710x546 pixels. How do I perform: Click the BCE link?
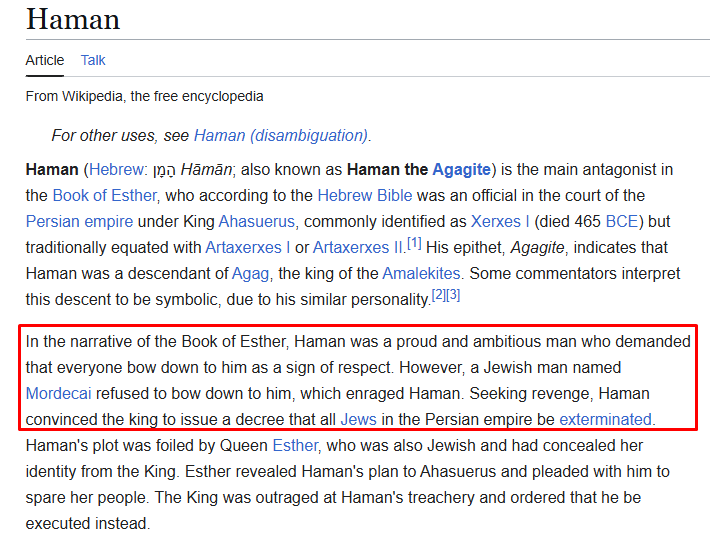click(x=622, y=221)
